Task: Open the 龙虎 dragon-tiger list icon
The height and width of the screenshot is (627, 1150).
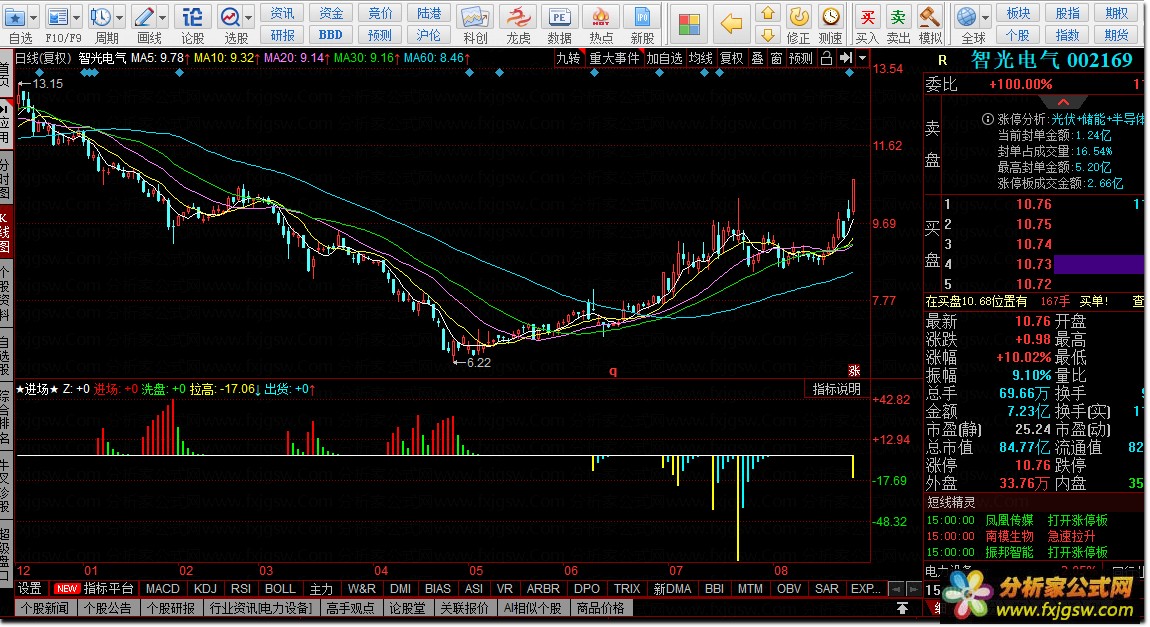Action: (x=519, y=16)
